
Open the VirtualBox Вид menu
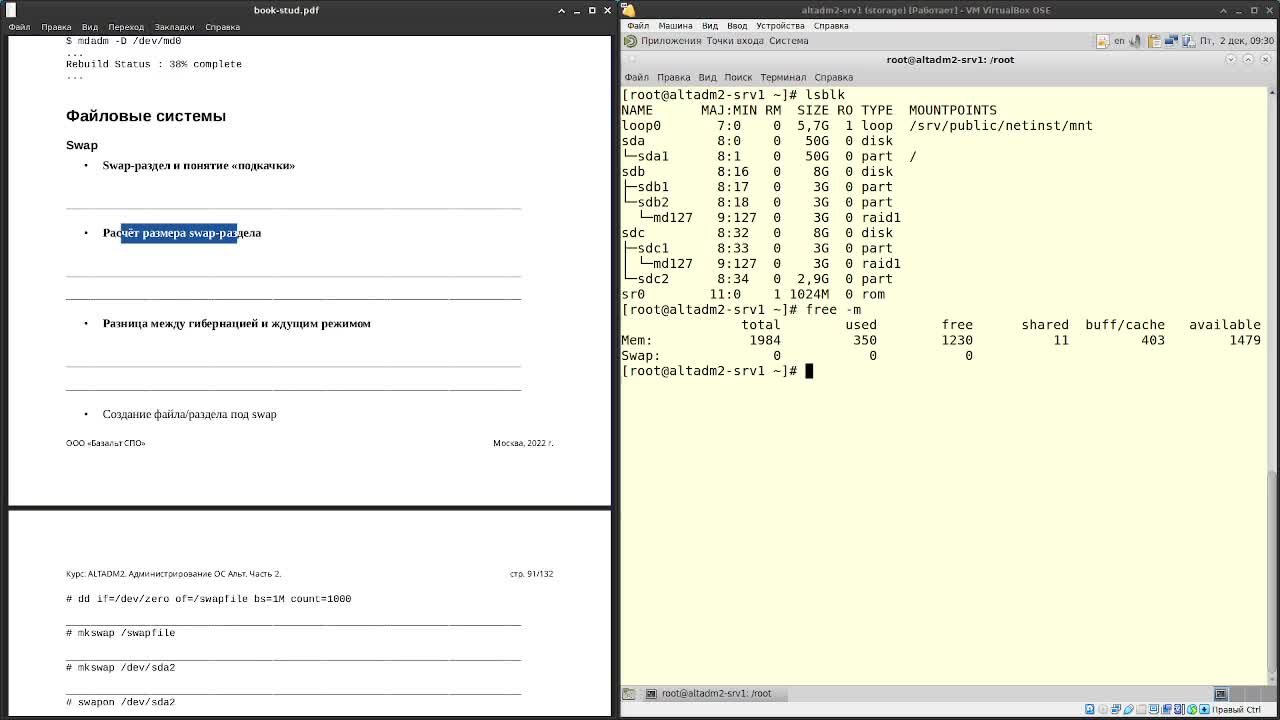click(x=710, y=26)
